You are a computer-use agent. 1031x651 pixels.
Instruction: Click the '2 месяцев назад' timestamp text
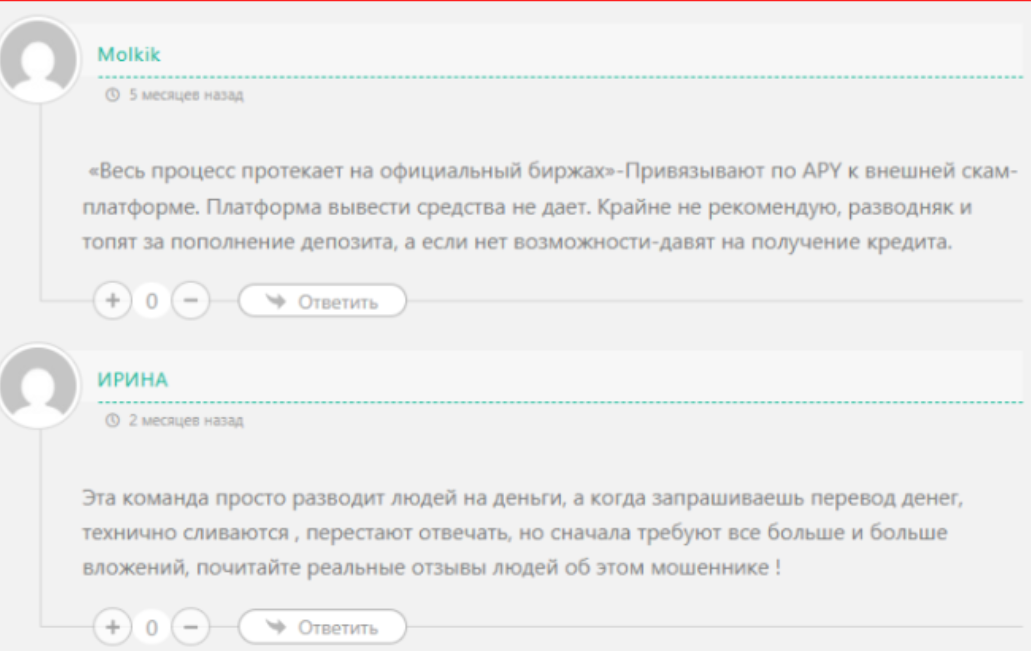(185, 421)
